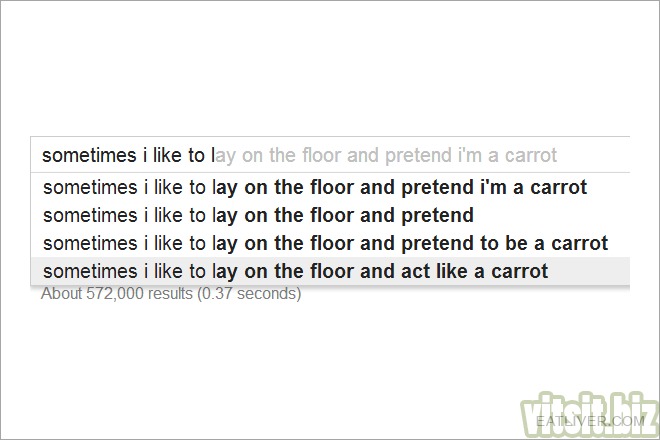Place cursor after typed "sometimes i like to l"

pos(215,155)
